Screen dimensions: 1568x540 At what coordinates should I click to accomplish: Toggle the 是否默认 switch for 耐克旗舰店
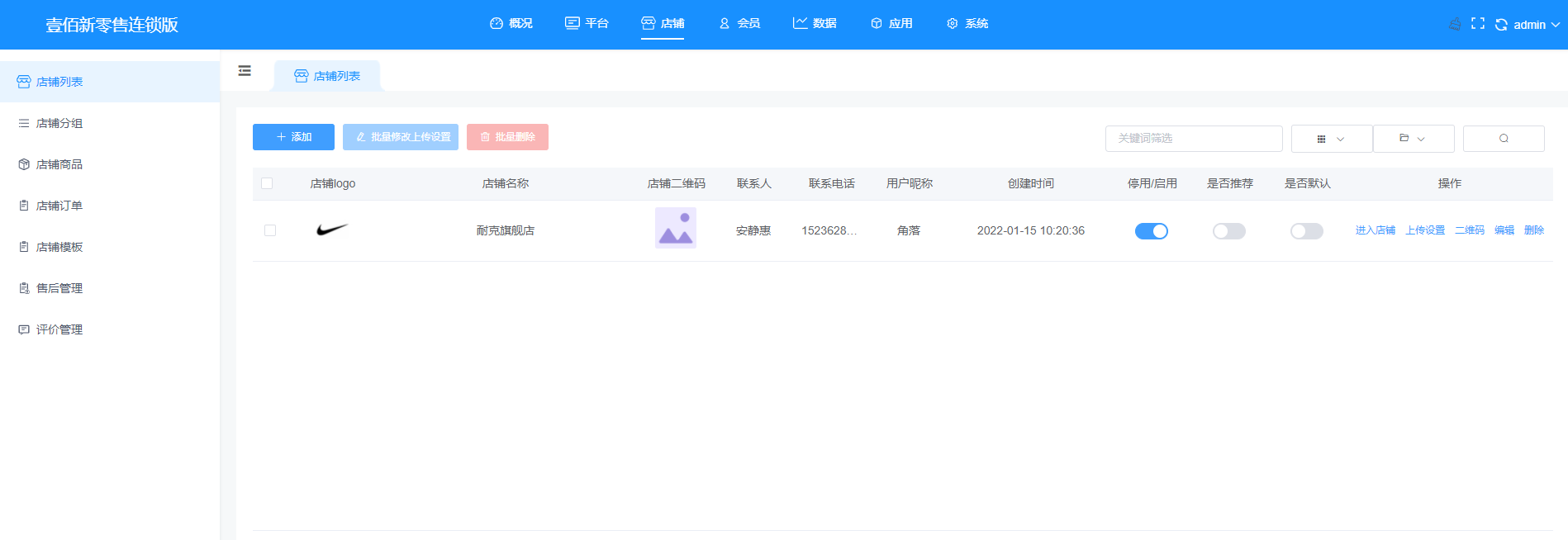(1307, 231)
